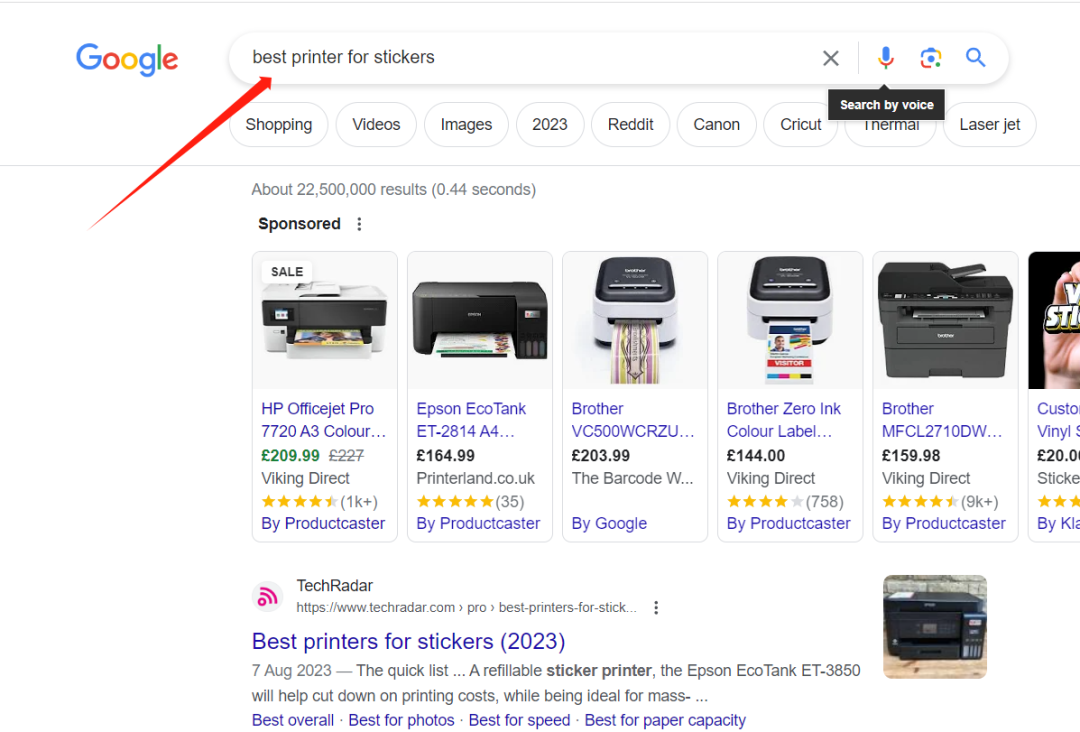Image resolution: width=1080 pixels, height=732 pixels.
Task: Click the (9k+) star rating on Brother MFCL2710DW
Action: tap(940, 501)
